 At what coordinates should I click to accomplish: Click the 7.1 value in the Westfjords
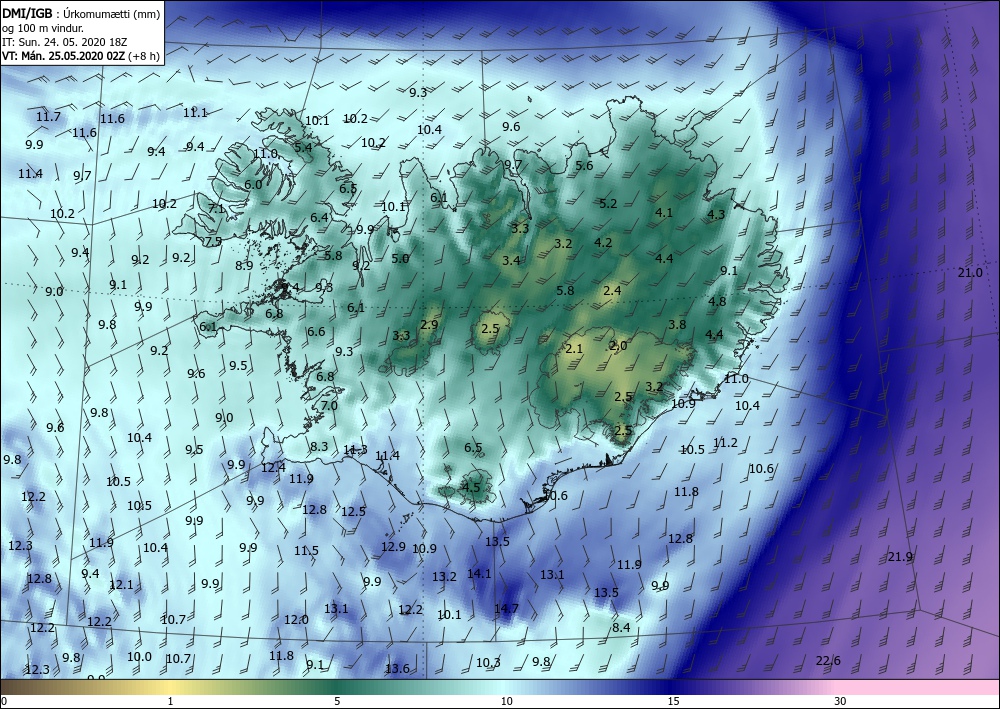[x=216, y=208]
